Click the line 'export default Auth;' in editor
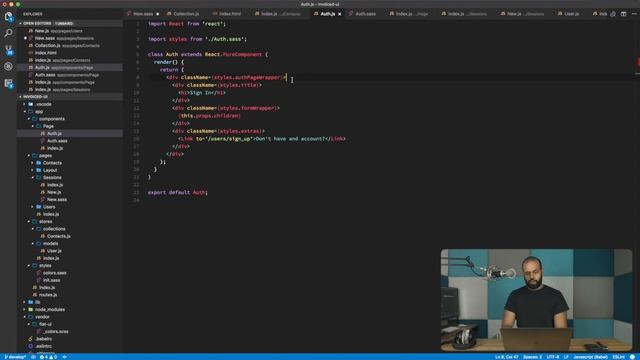Viewport: 640px width, 360px height. tap(178, 192)
